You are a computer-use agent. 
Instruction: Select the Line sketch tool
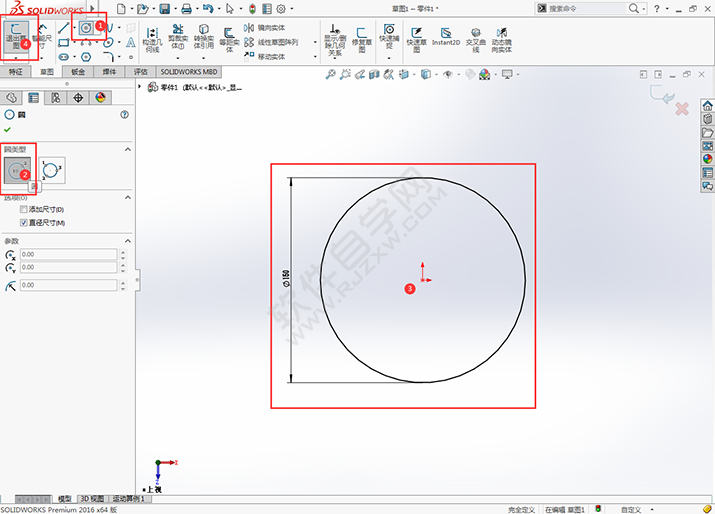64,27
